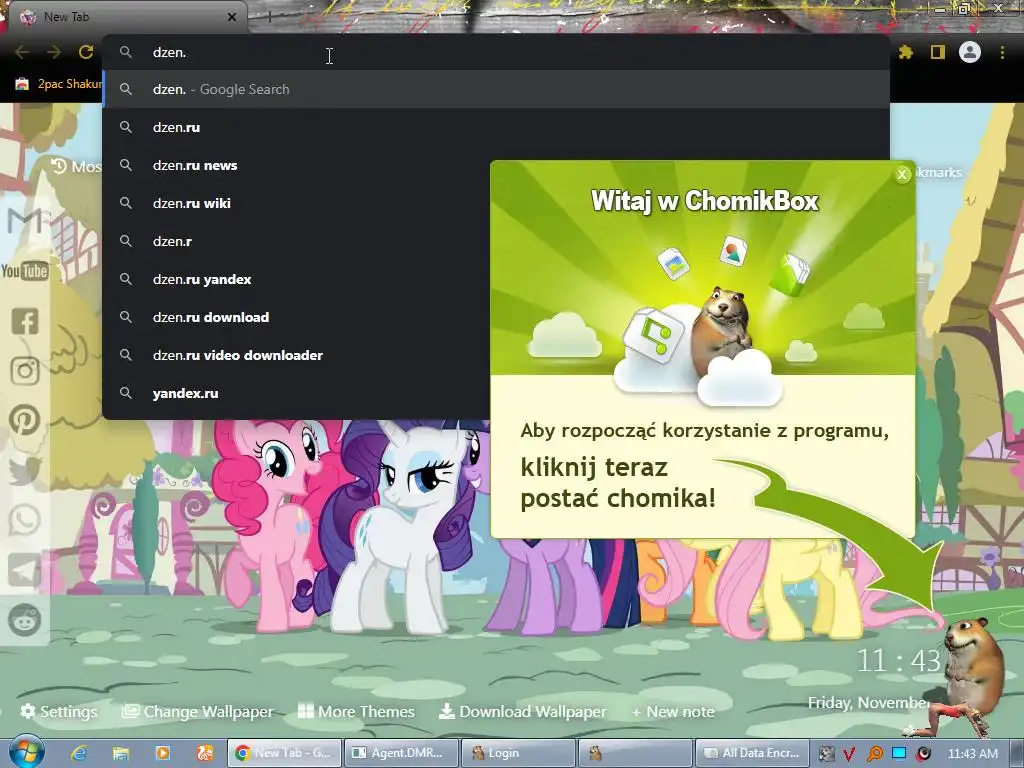
Task: Switch to the Agent.DMR taskbar window
Action: pyautogui.click(x=400, y=753)
